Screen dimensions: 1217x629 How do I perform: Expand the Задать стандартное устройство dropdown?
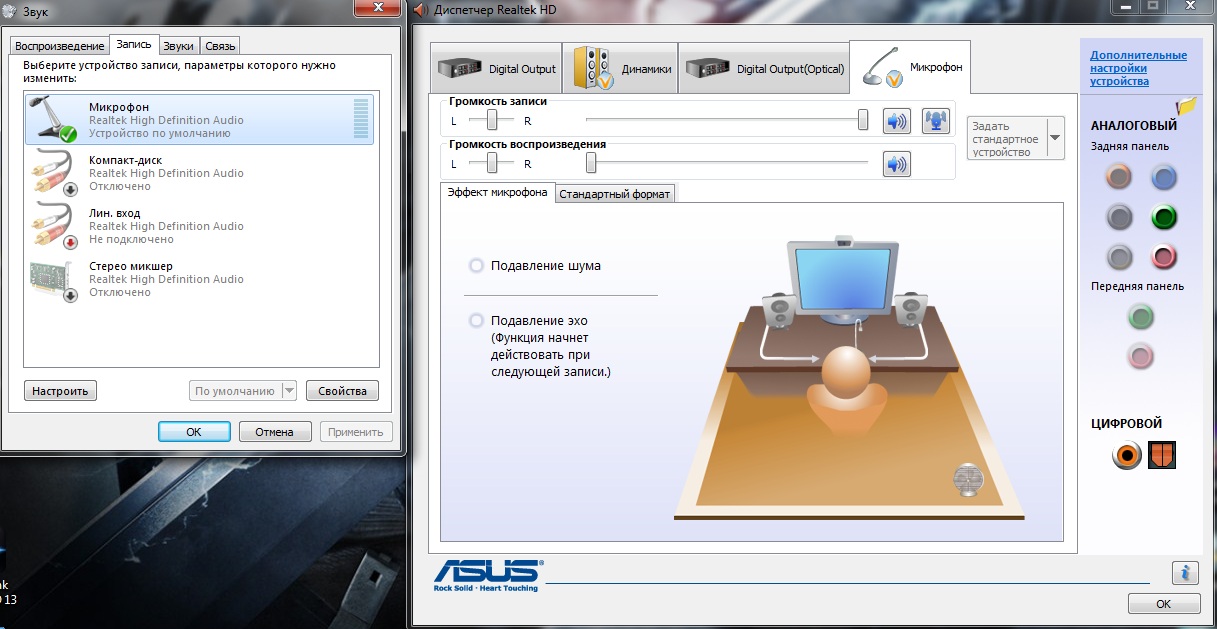click(1054, 139)
